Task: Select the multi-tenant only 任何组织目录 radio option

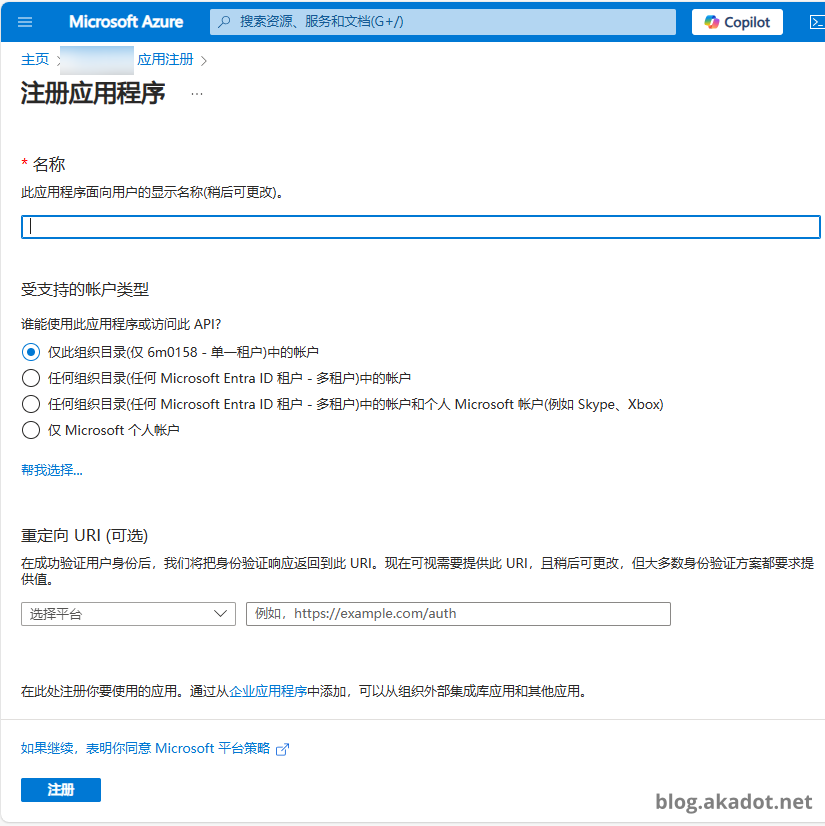Action: click(31, 378)
